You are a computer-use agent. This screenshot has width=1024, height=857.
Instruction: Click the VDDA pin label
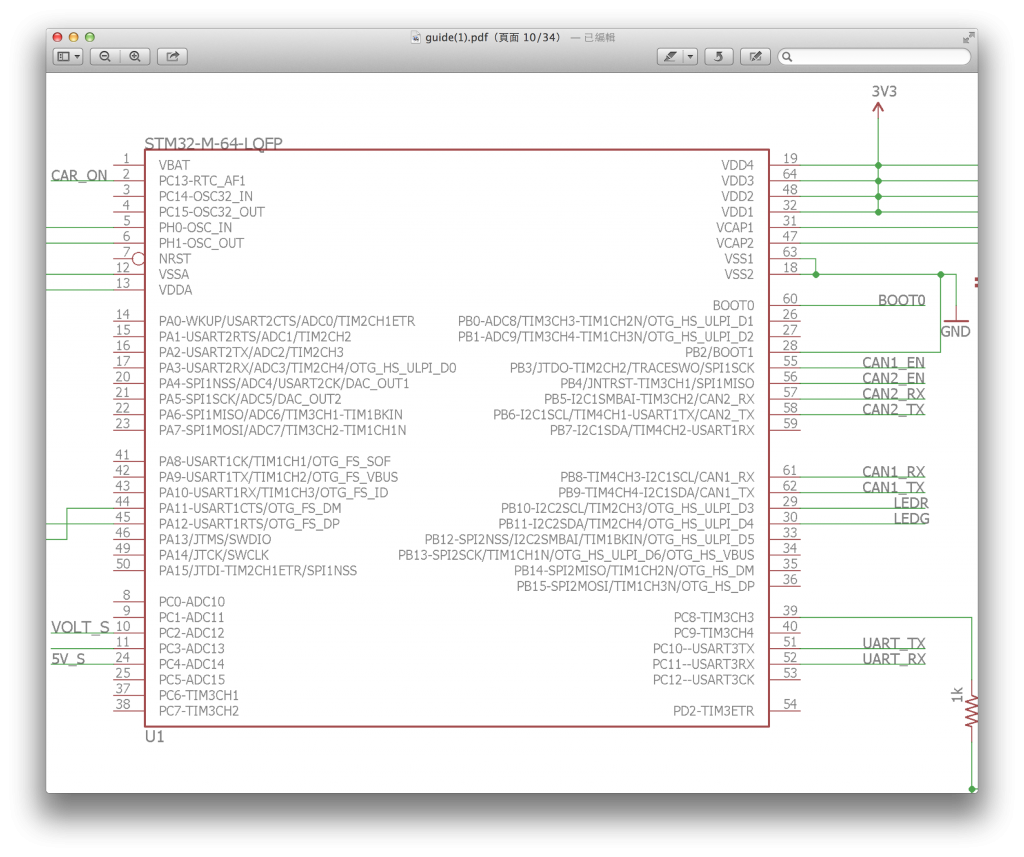pos(176,290)
